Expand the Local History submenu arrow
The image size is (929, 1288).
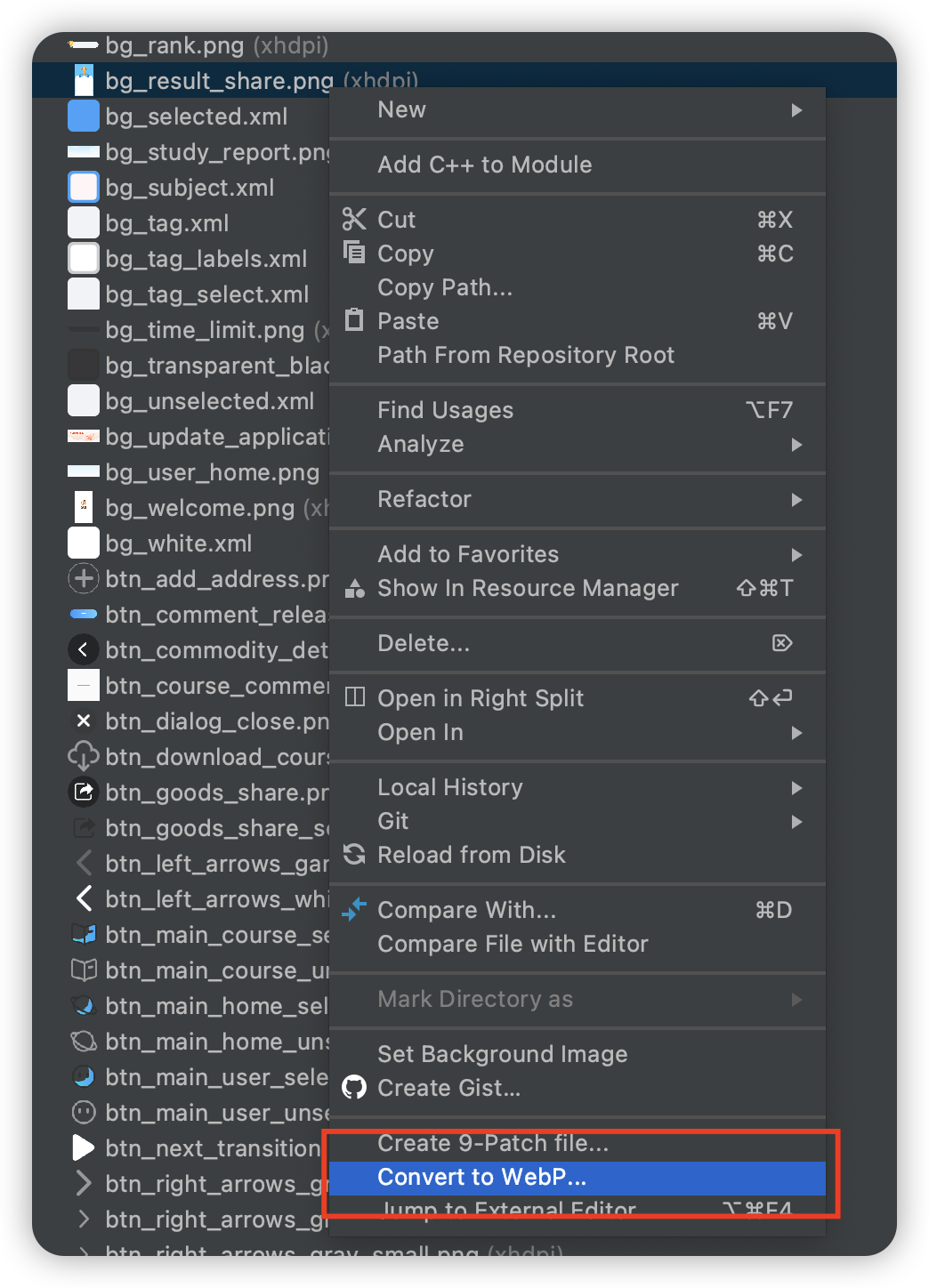tap(796, 788)
